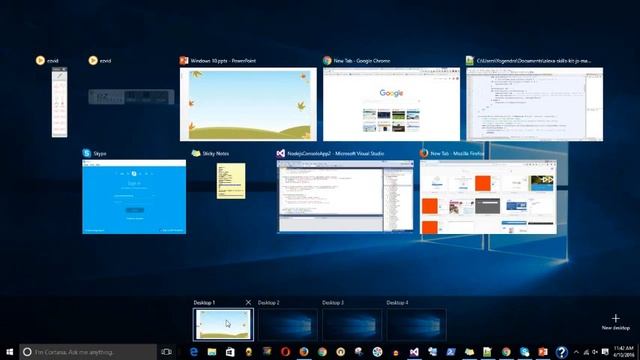
Task: Open the Notepad++ taskbar icon
Action: coord(487,352)
